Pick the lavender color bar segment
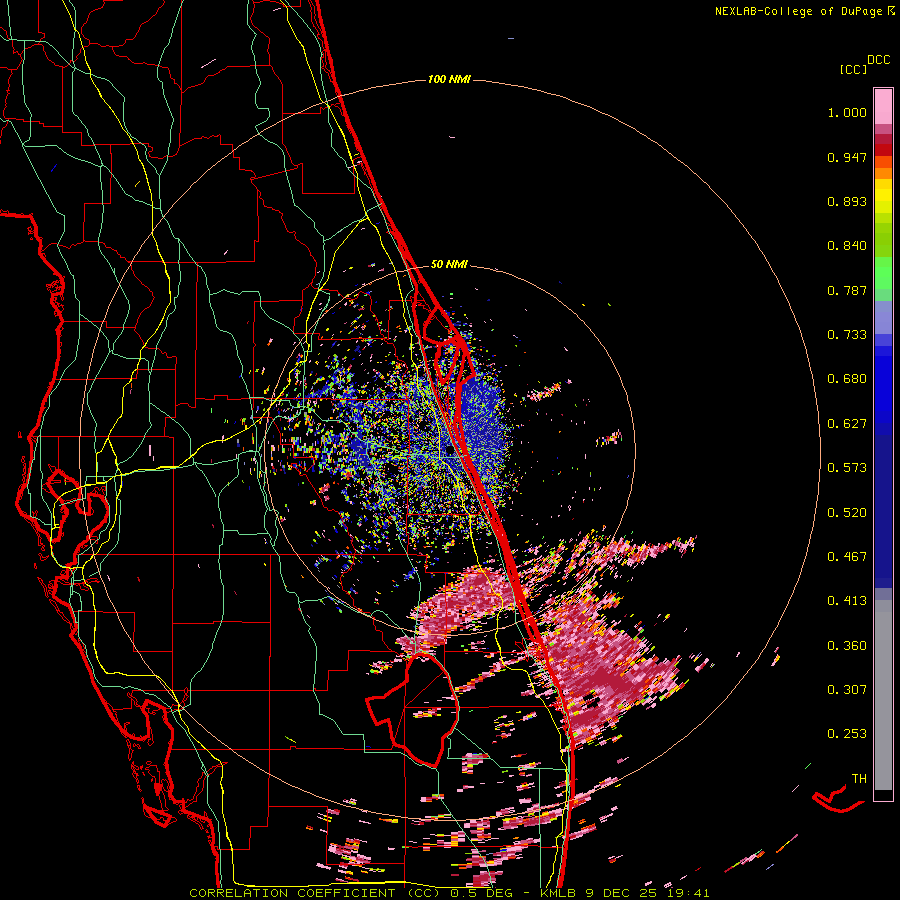 point(883,317)
